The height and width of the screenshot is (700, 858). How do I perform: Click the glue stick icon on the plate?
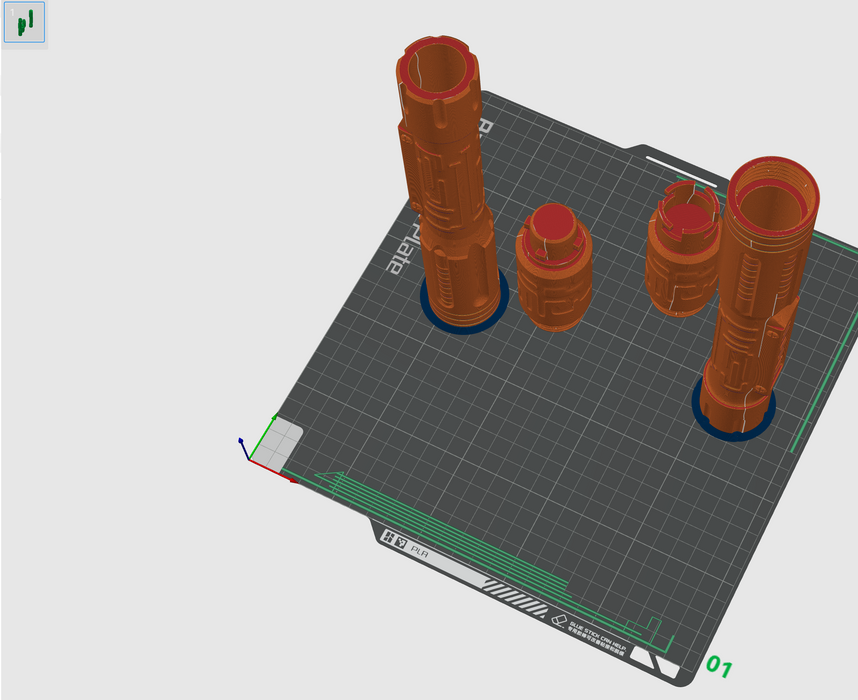pyautogui.click(x=560, y=620)
